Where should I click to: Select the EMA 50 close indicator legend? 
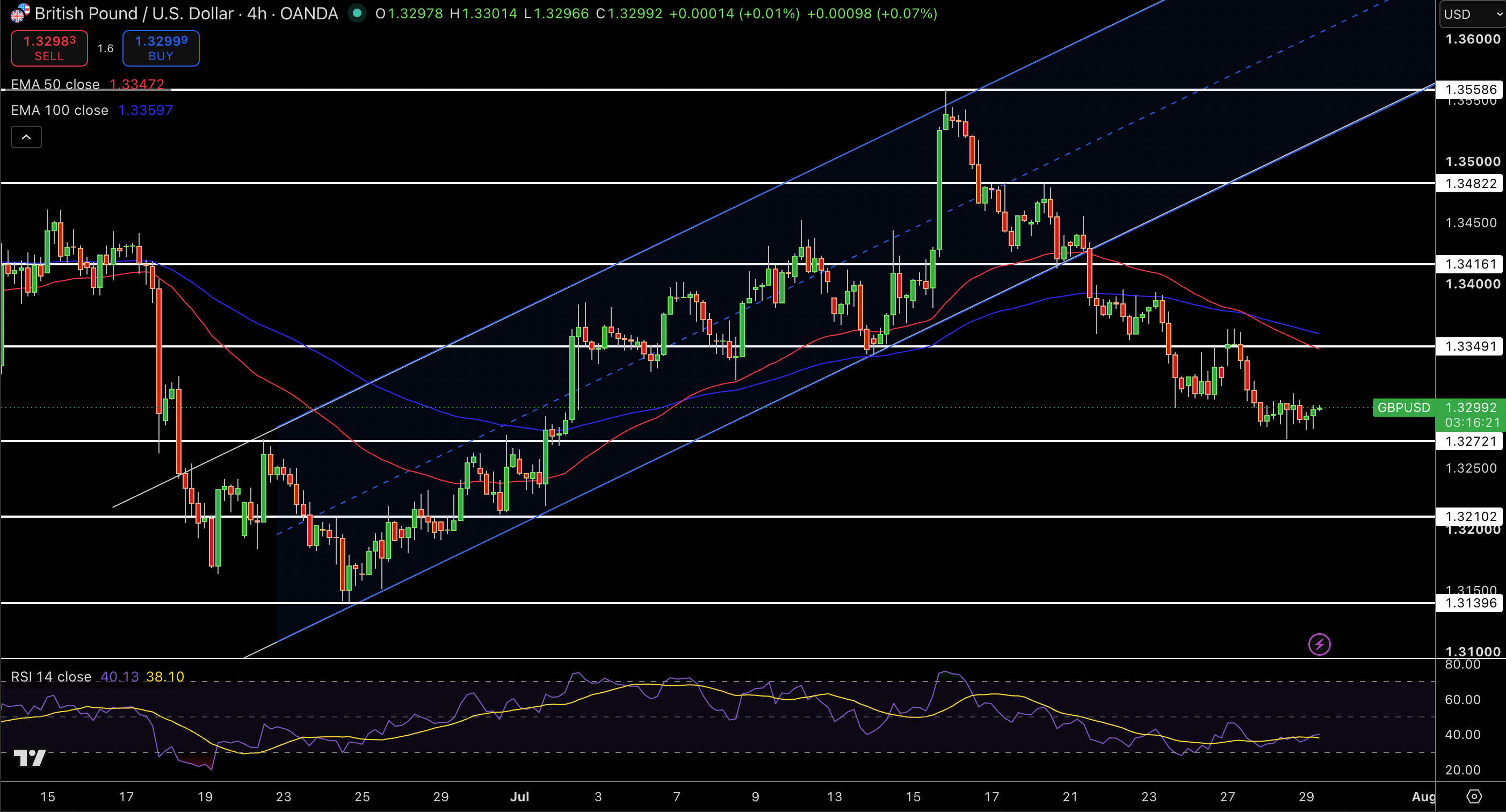55,84
